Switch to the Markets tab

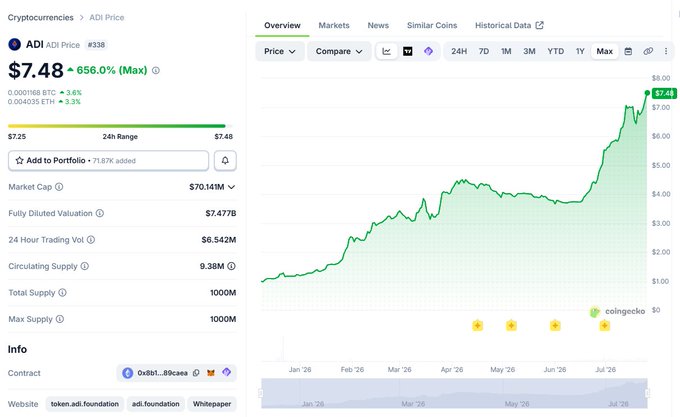[334, 25]
